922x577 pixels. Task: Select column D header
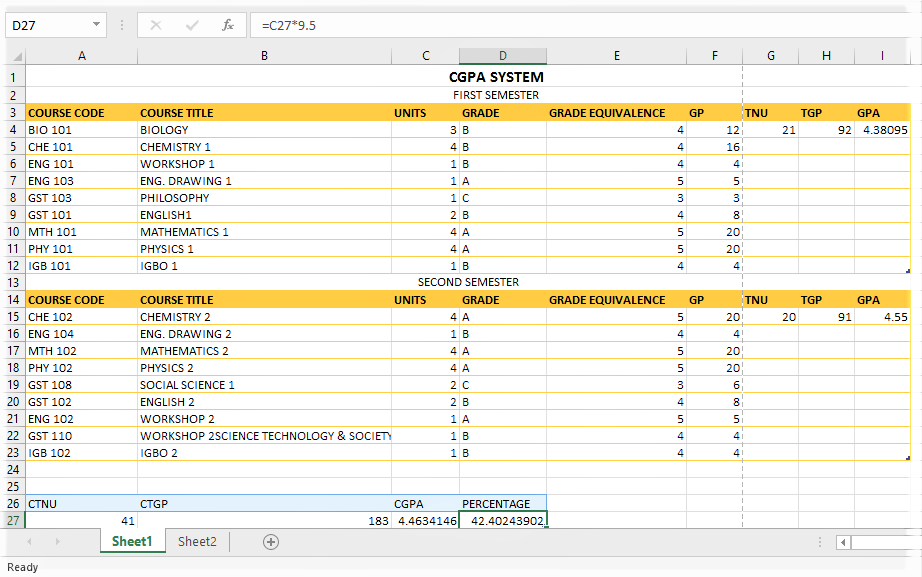click(x=503, y=56)
